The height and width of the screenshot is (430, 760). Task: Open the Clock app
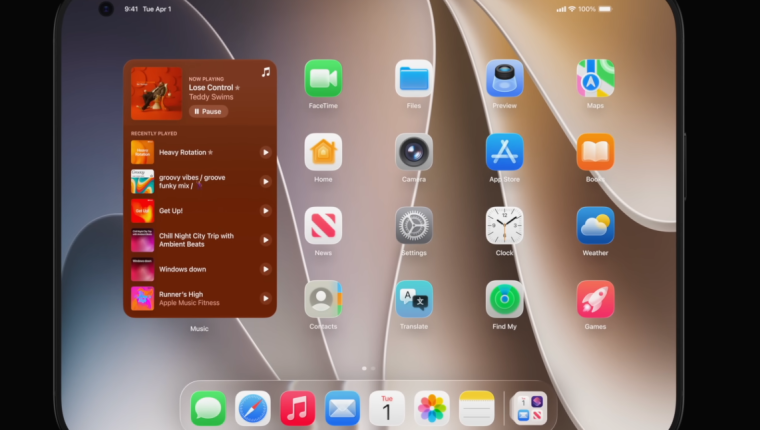point(505,226)
